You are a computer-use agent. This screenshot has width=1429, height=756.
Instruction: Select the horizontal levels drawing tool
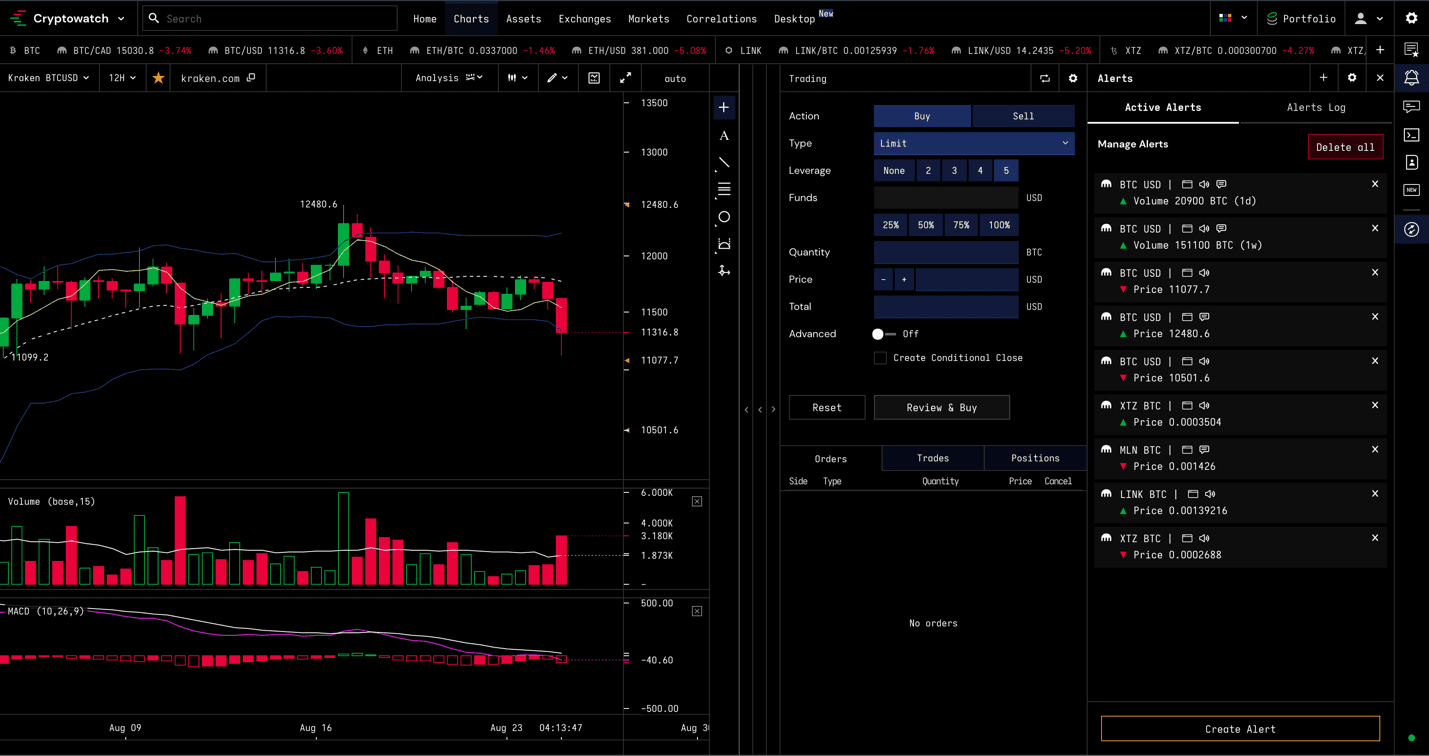pos(724,189)
